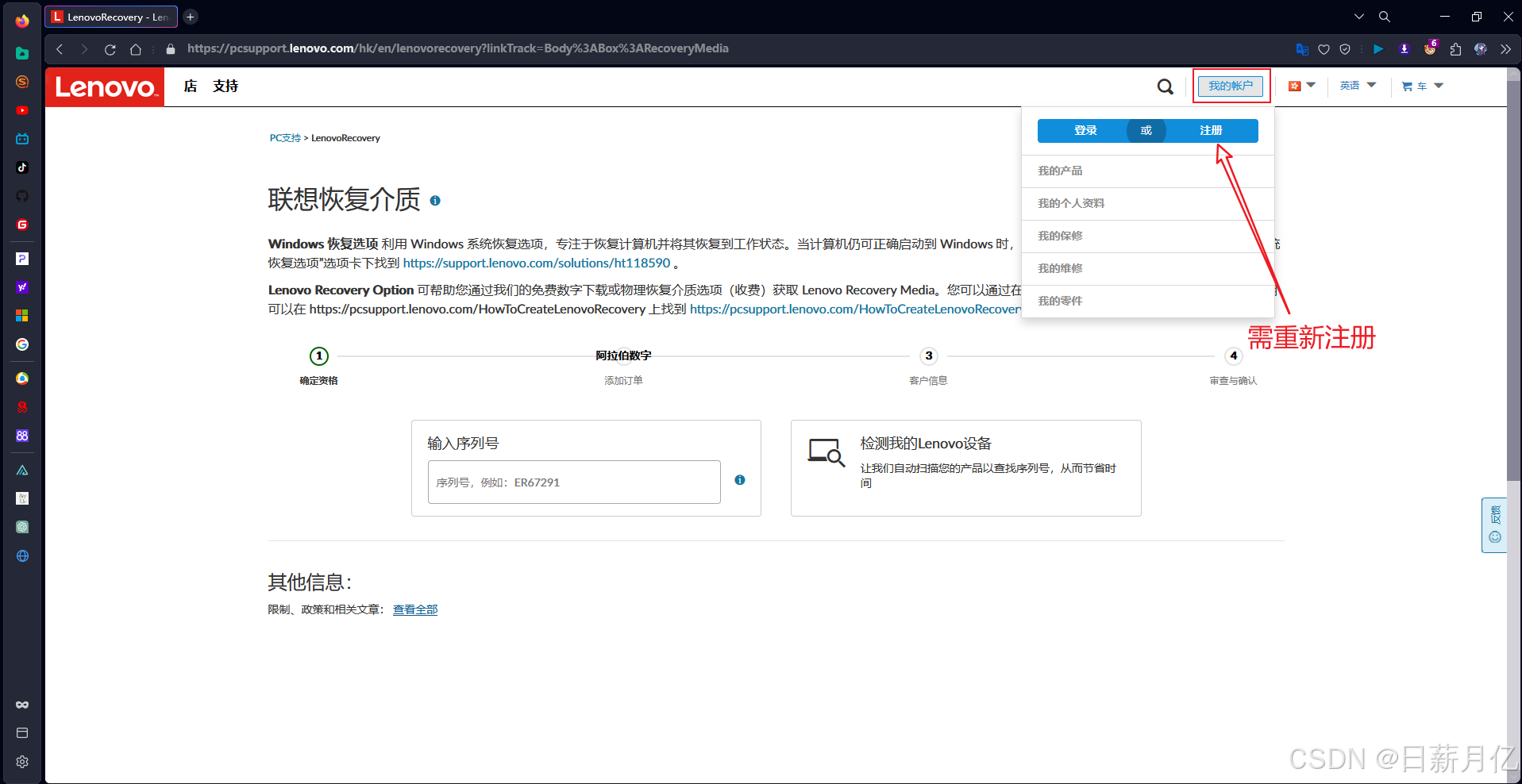Open the monkey extension with badge 6

[1430, 48]
